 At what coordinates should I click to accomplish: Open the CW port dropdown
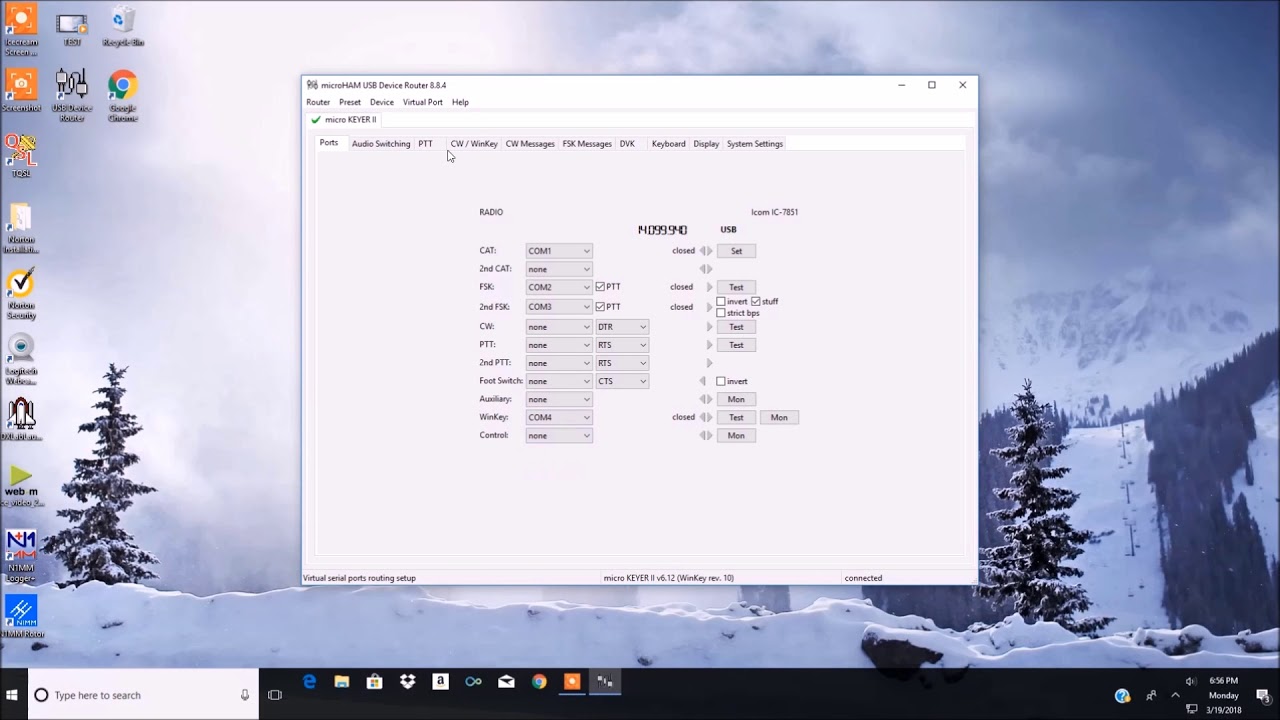pos(559,327)
